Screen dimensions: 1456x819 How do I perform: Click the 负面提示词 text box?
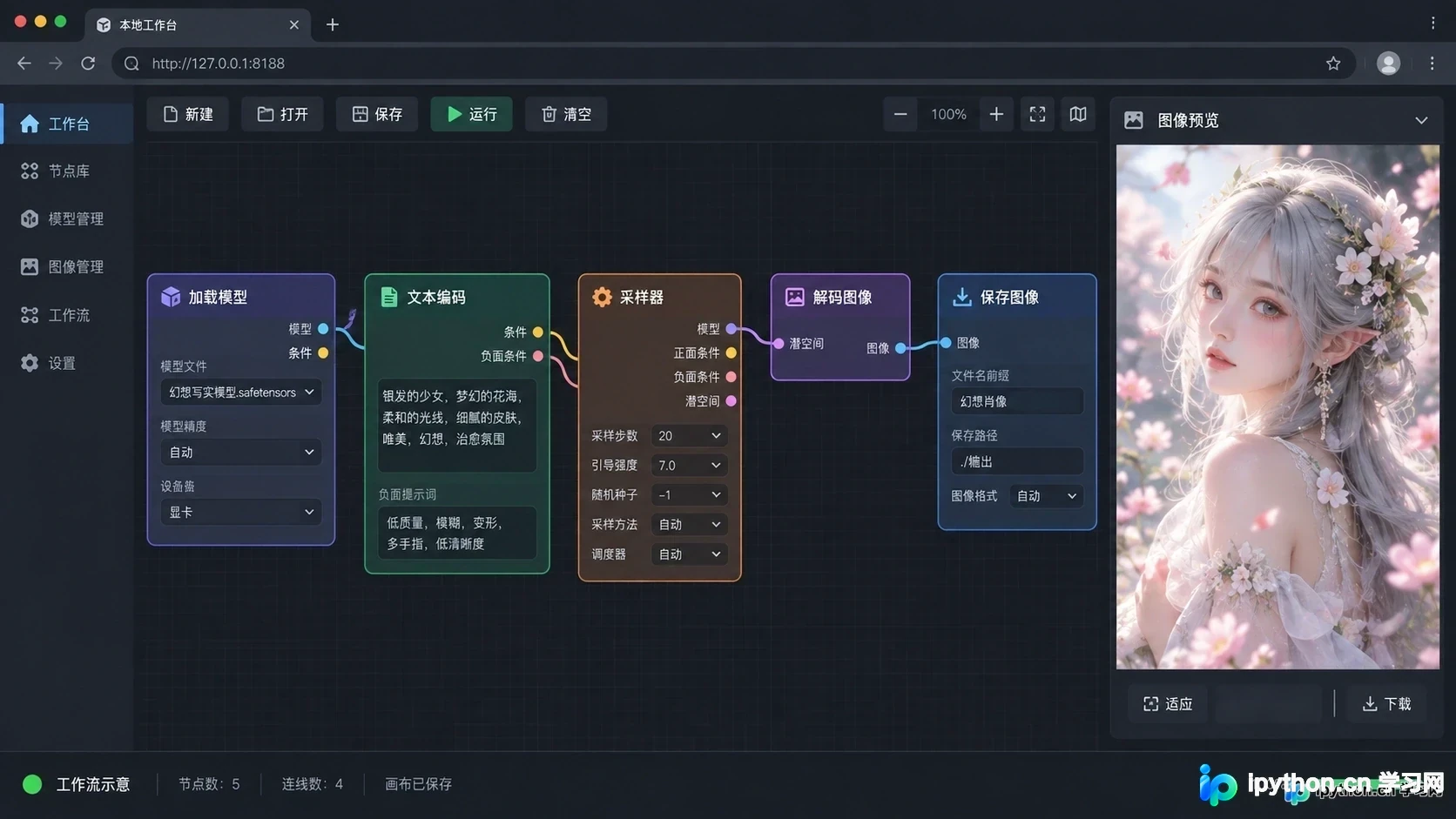(x=456, y=533)
